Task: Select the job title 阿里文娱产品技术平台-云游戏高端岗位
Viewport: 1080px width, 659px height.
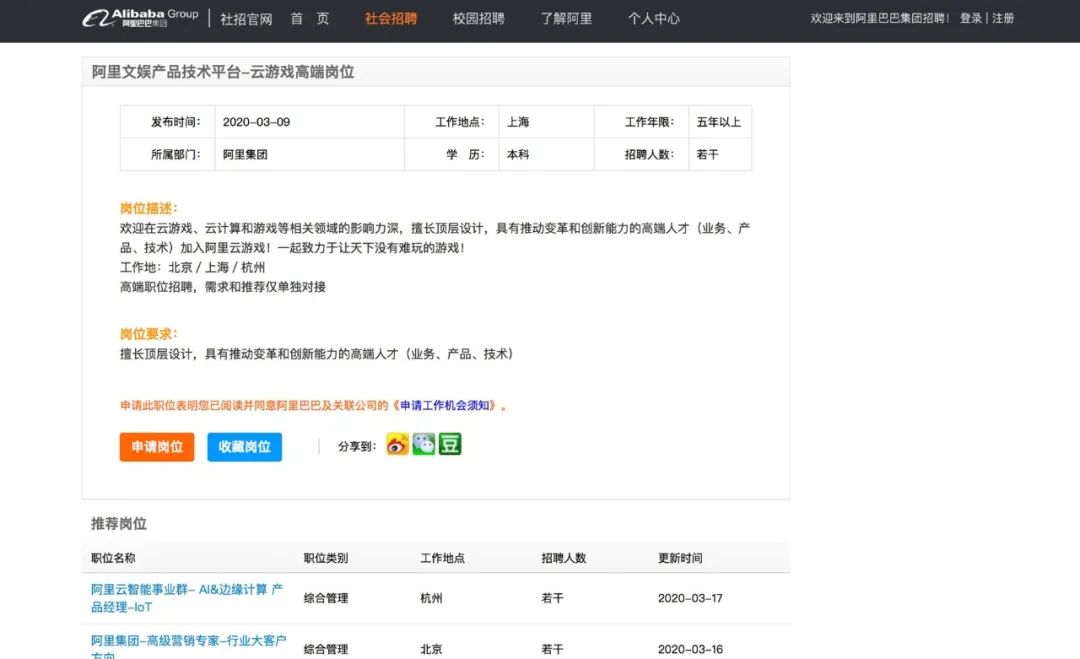Action: [222, 72]
